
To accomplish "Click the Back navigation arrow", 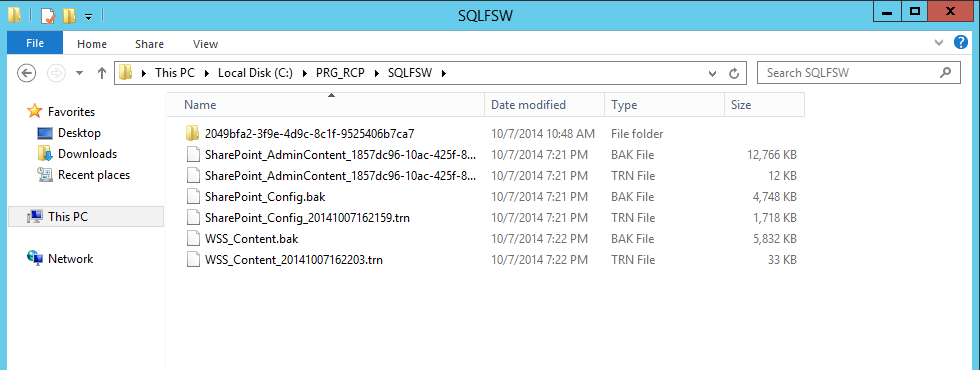I will tap(26, 73).
